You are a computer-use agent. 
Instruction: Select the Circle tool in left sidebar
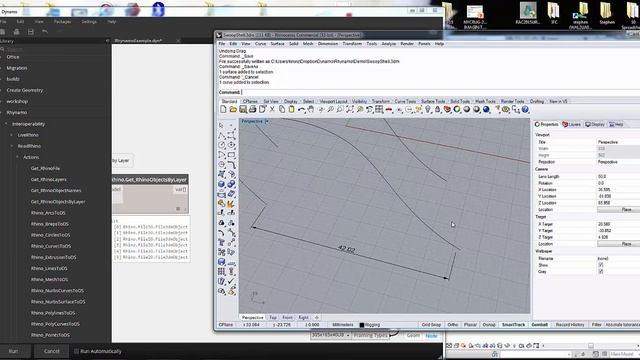pos(222,145)
